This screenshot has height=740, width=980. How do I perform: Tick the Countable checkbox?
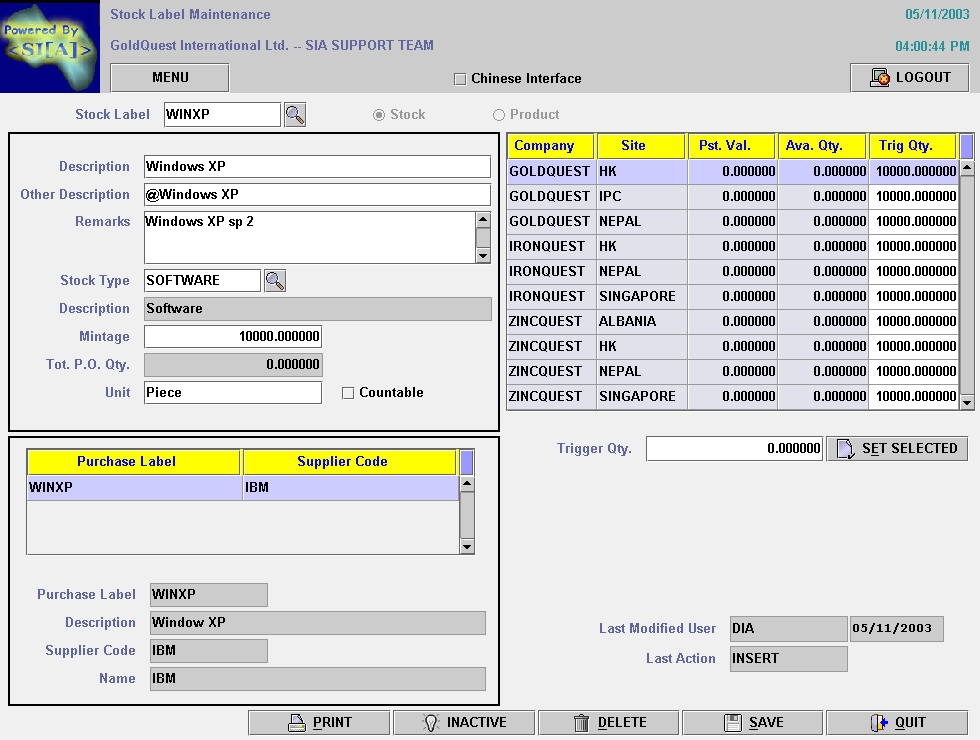(x=348, y=392)
